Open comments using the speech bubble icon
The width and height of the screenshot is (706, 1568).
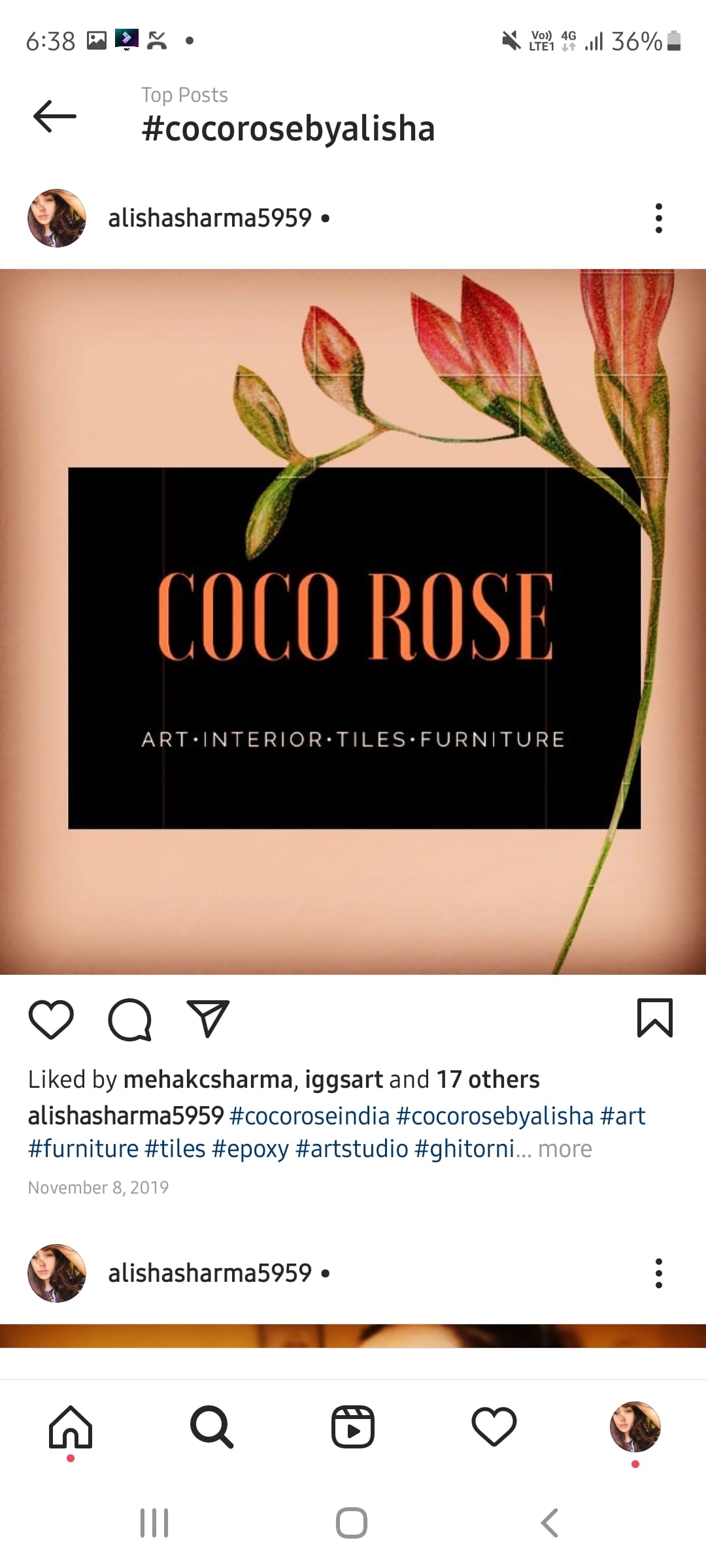tap(129, 1019)
